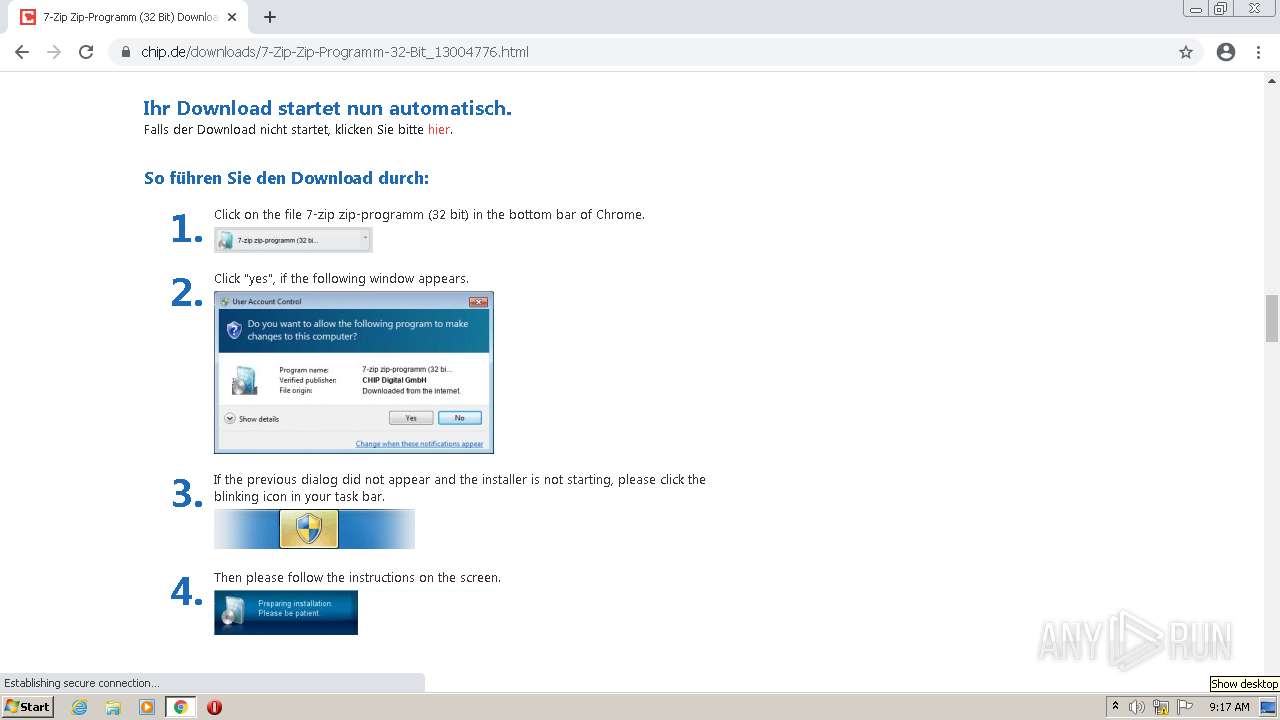Screen dimensions: 1280x720
Task: Click the page vertical scrollbar thumb
Action: [1272, 319]
